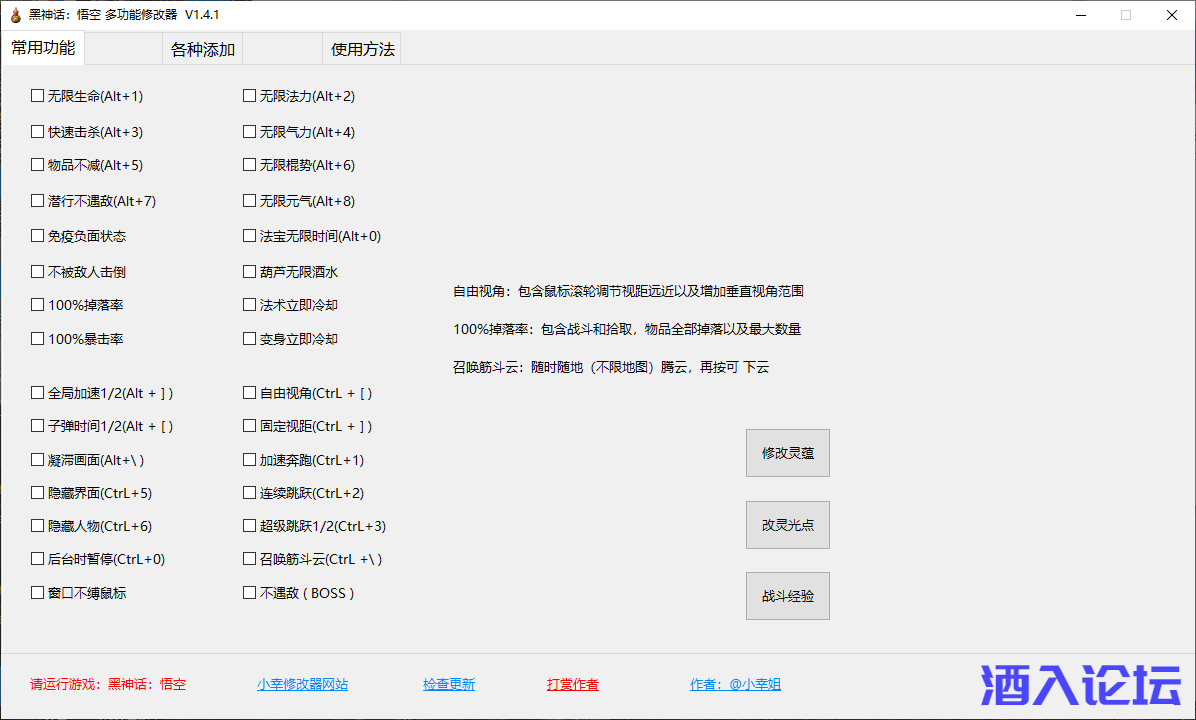Switch to 常用功能 tab
The height and width of the screenshot is (720, 1196).
[43, 48]
